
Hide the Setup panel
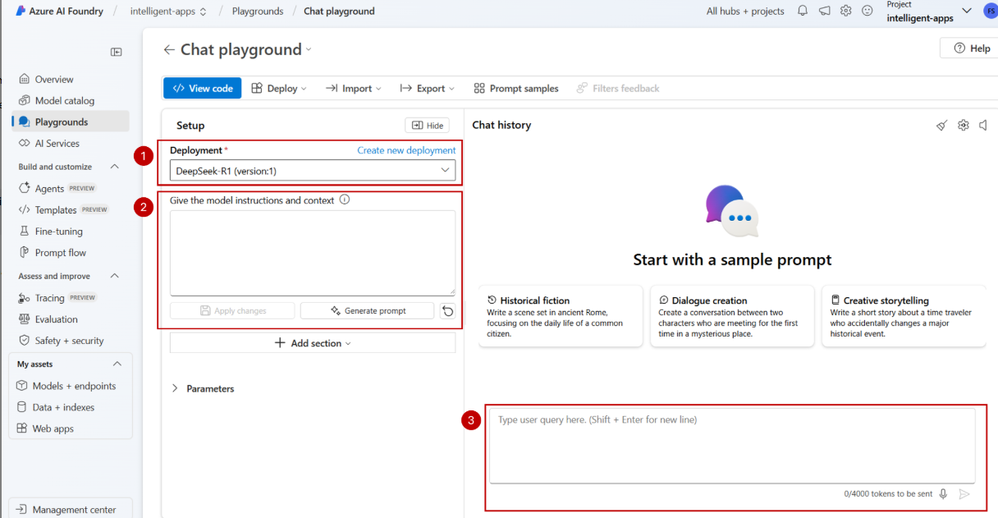tap(427, 125)
